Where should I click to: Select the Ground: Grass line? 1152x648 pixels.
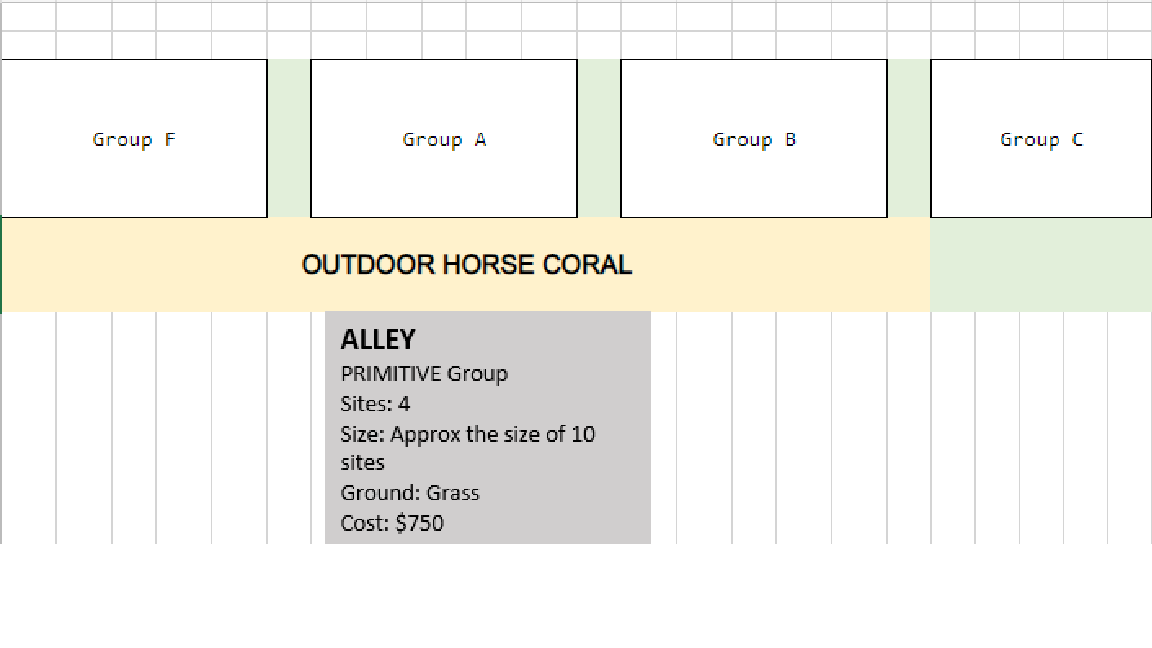click(410, 493)
